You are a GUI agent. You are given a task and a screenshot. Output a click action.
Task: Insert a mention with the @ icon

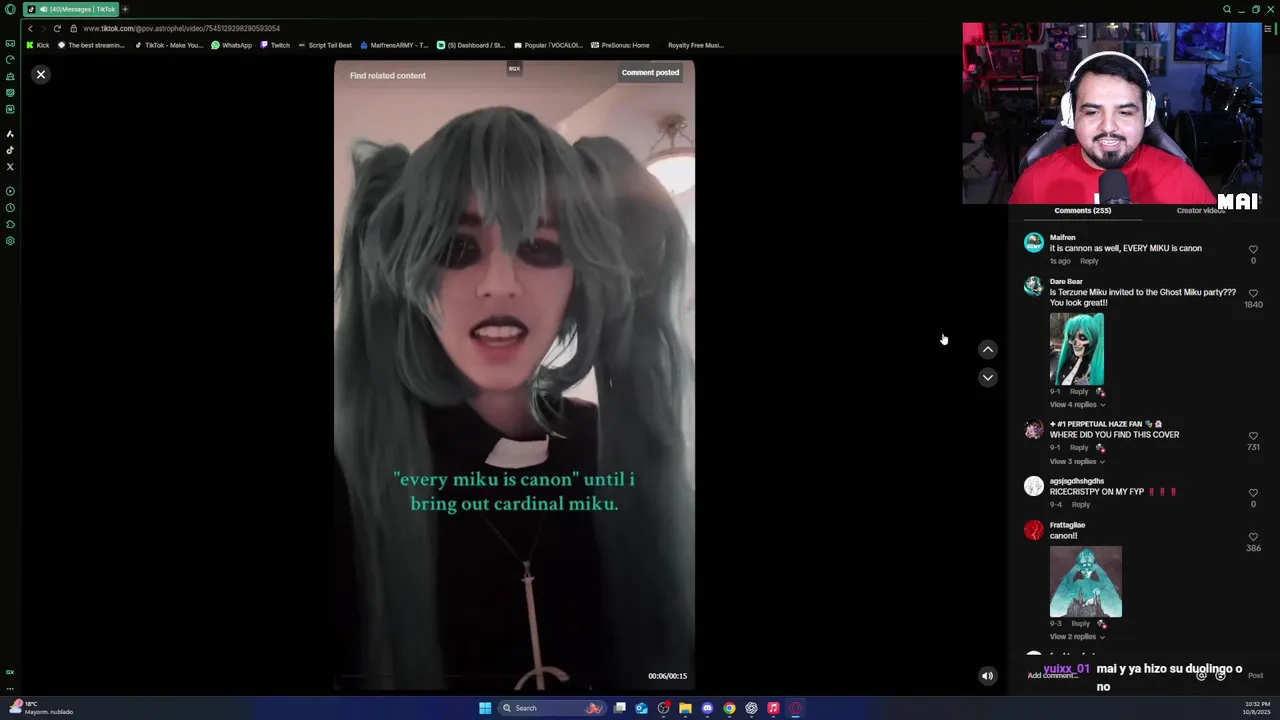click(x=1202, y=675)
